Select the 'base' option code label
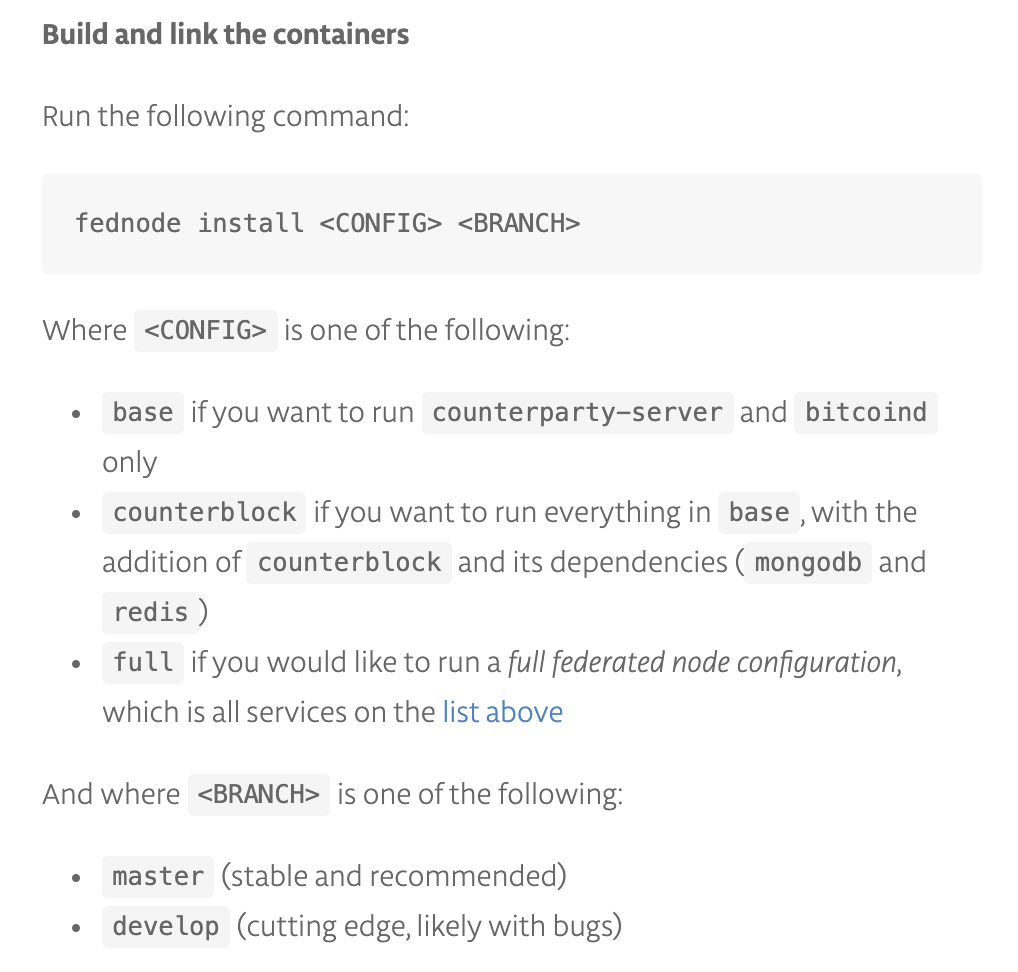 coord(143,412)
